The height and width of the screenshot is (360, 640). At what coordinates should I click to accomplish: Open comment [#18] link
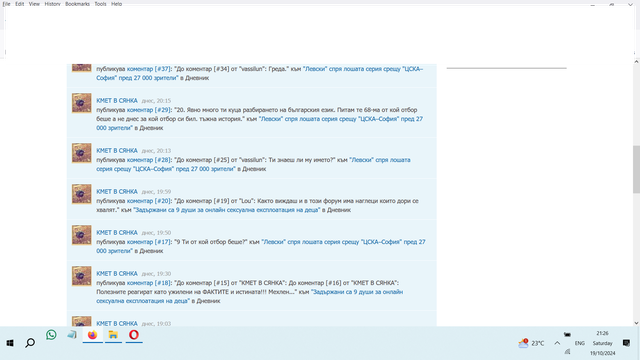[149, 283]
